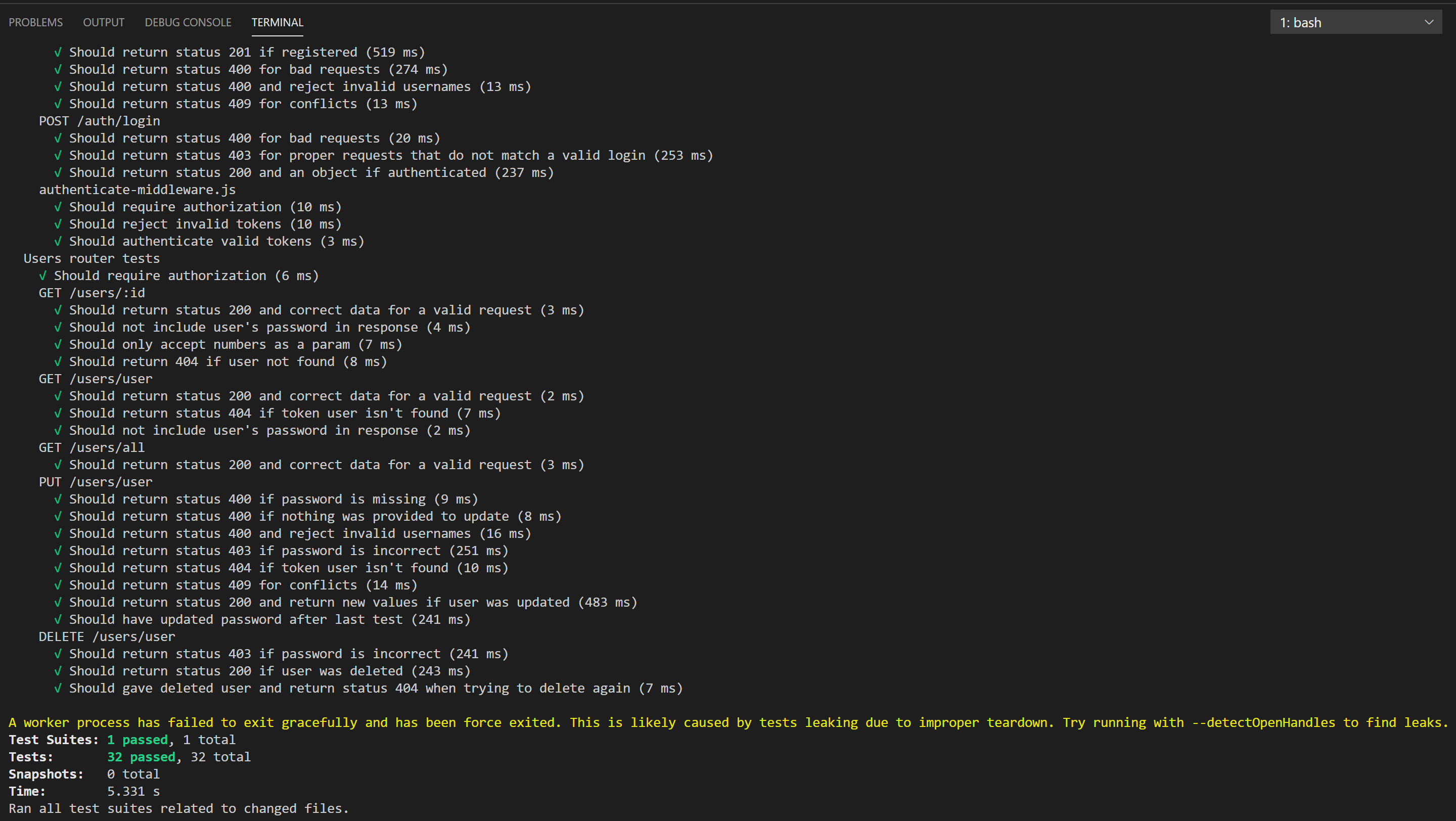Click 'GET /users/user' group heading
This screenshot has width=1456, height=821.
pos(96,379)
